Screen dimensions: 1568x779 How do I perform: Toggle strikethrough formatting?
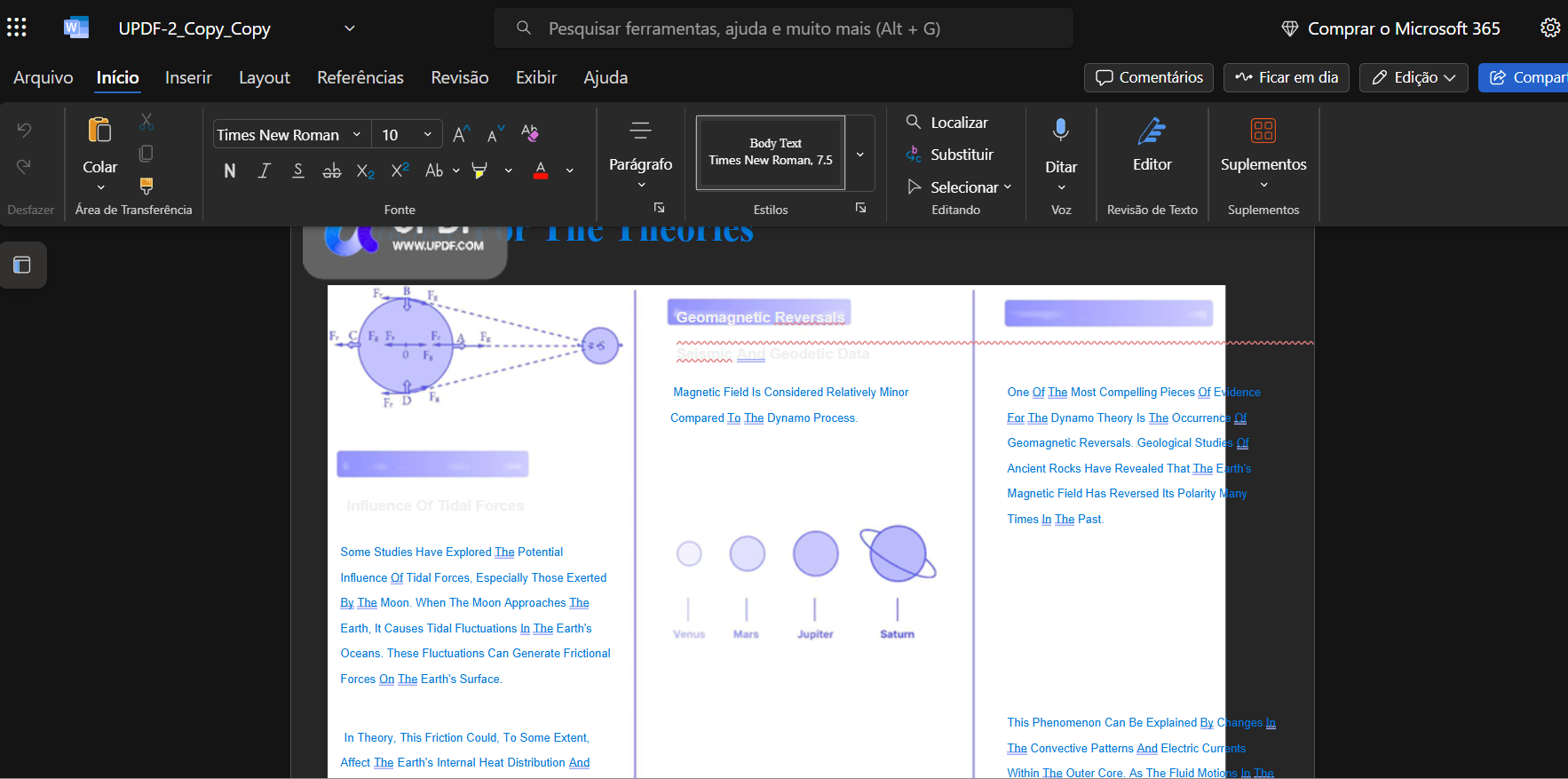pyautogui.click(x=331, y=171)
